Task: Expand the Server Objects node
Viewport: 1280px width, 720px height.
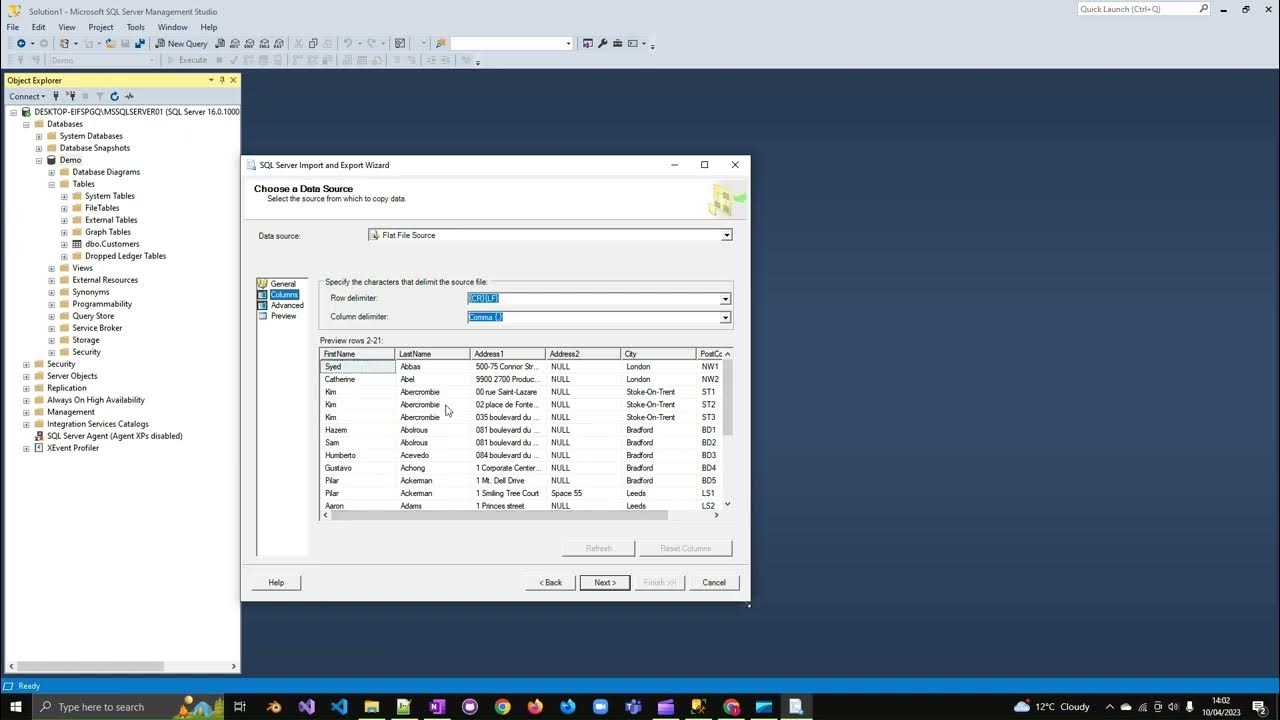Action: click(26, 376)
